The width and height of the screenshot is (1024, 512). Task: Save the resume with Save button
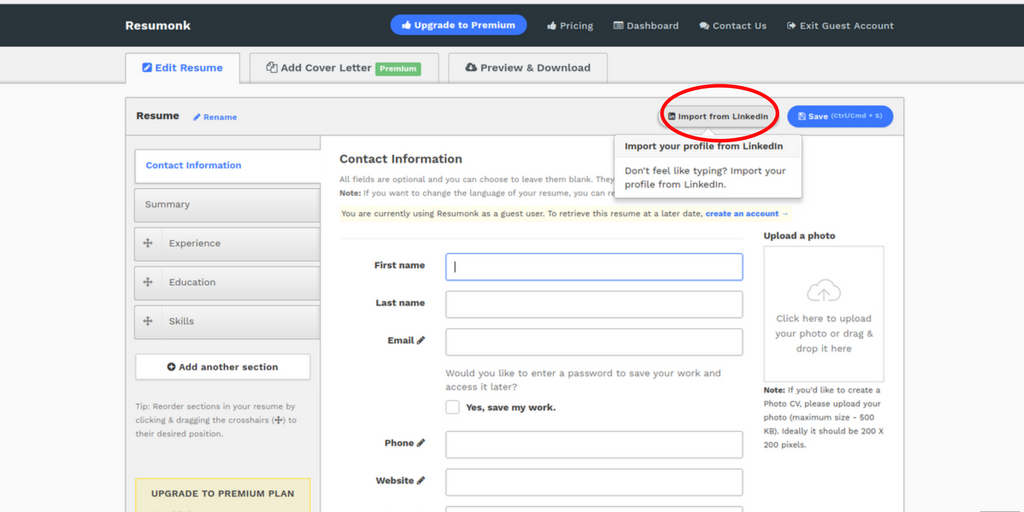840,116
